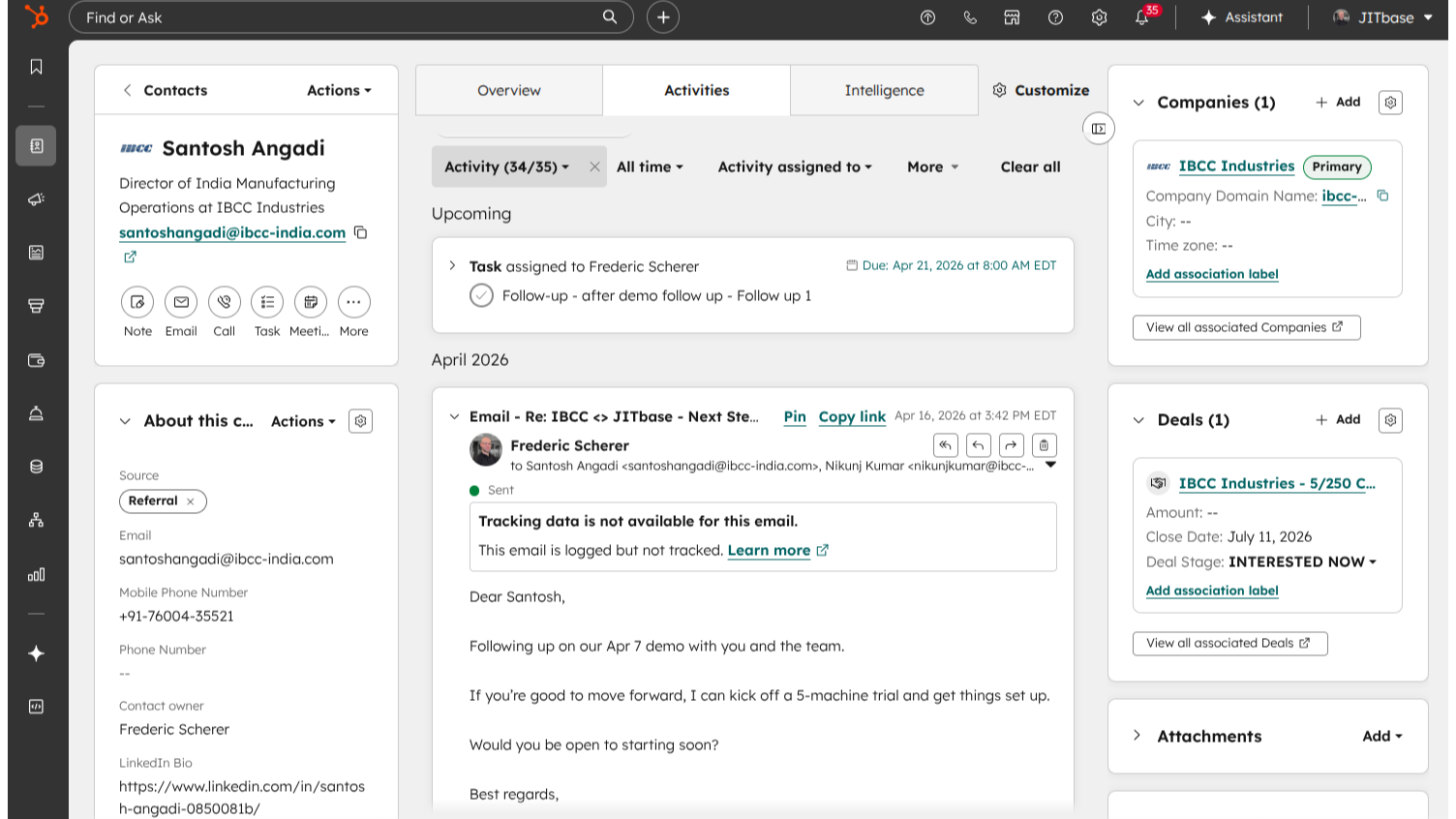Open JITbase account menu
1456x819 pixels.
click(1382, 17)
